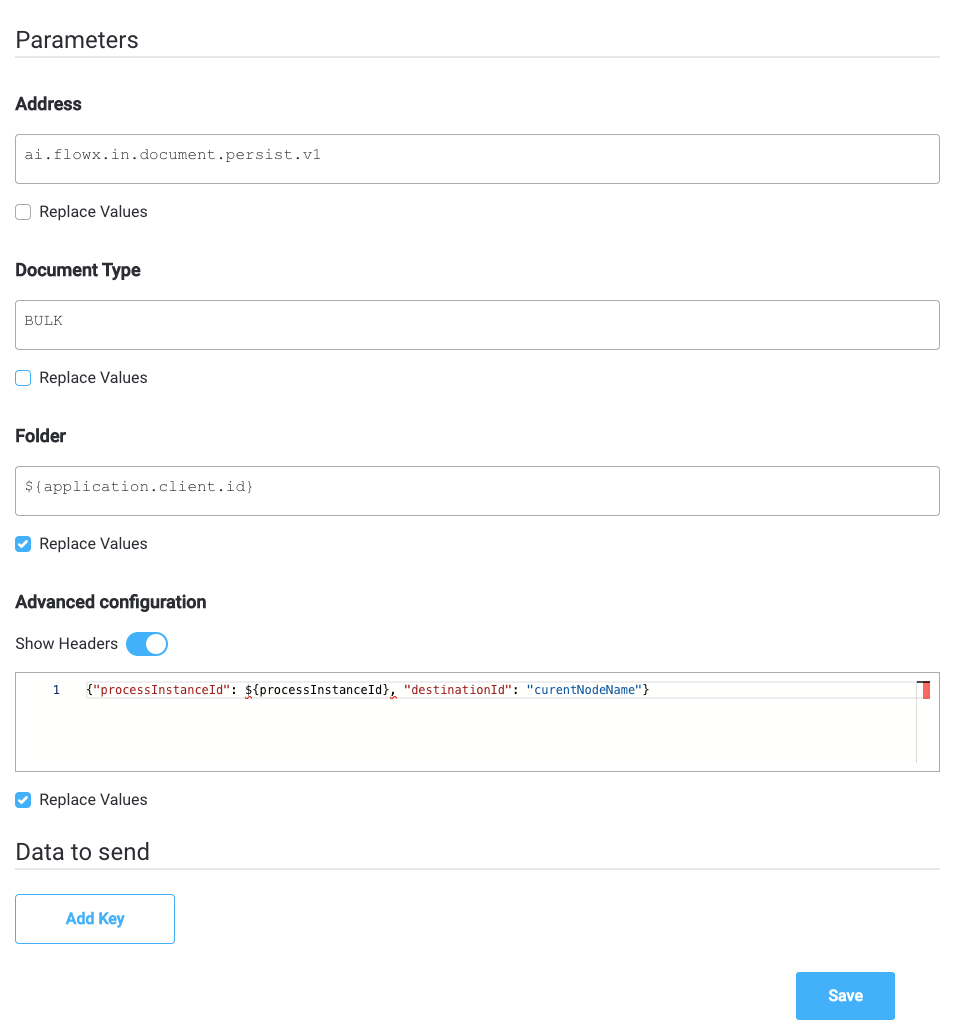Screen dimensions: 964x1036
Task: Check Replace Values under Document Type
Action: (x=23, y=378)
